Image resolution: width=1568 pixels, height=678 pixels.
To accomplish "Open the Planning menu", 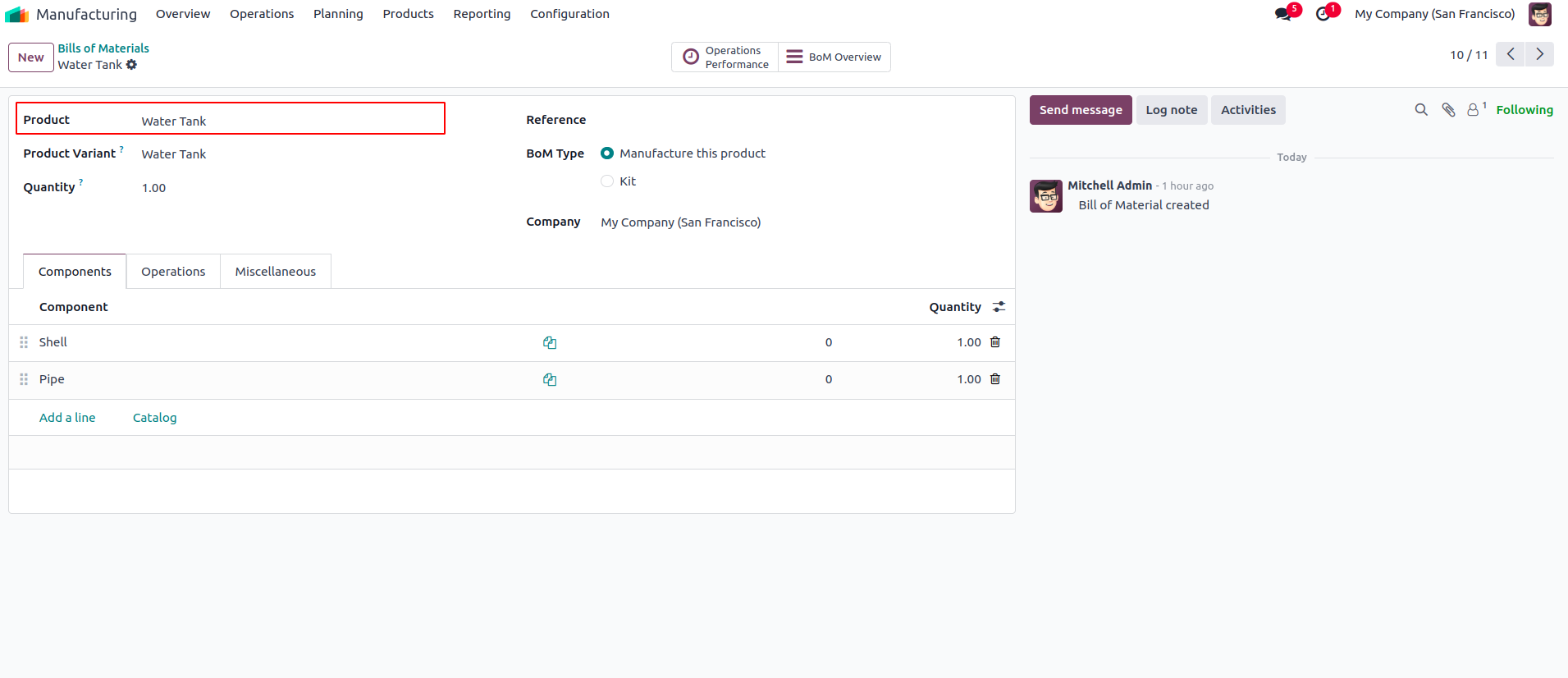I will [338, 14].
